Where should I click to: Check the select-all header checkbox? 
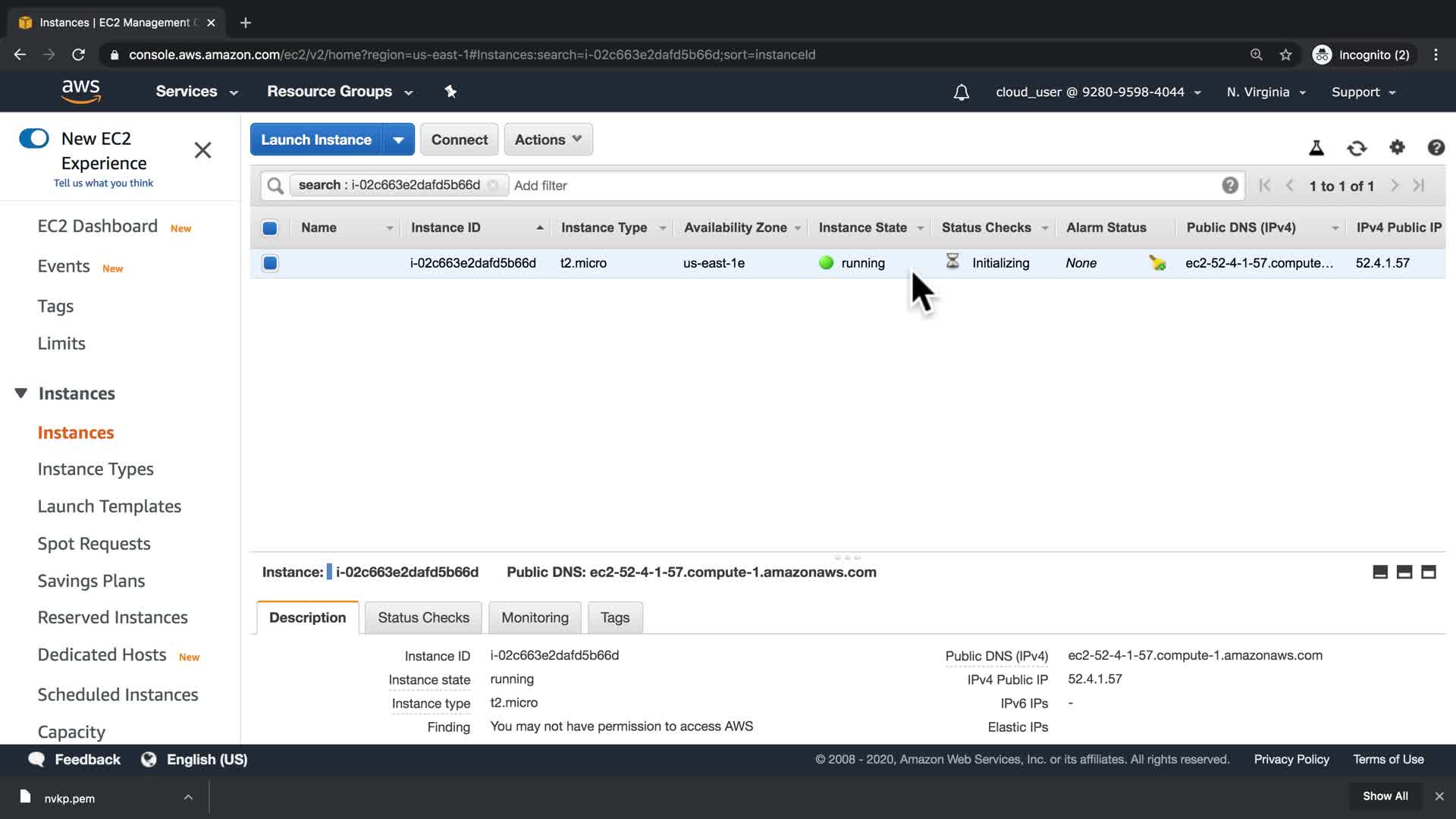(270, 227)
